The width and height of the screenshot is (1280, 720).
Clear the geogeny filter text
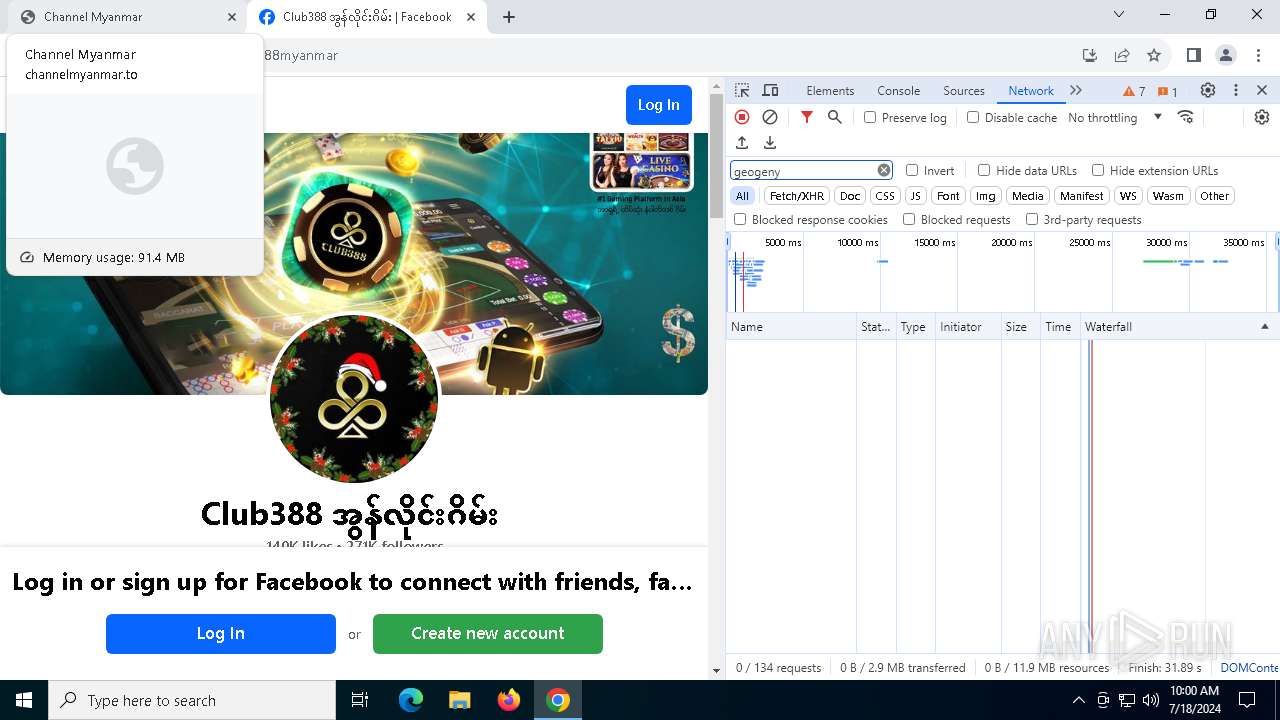pos(884,170)
